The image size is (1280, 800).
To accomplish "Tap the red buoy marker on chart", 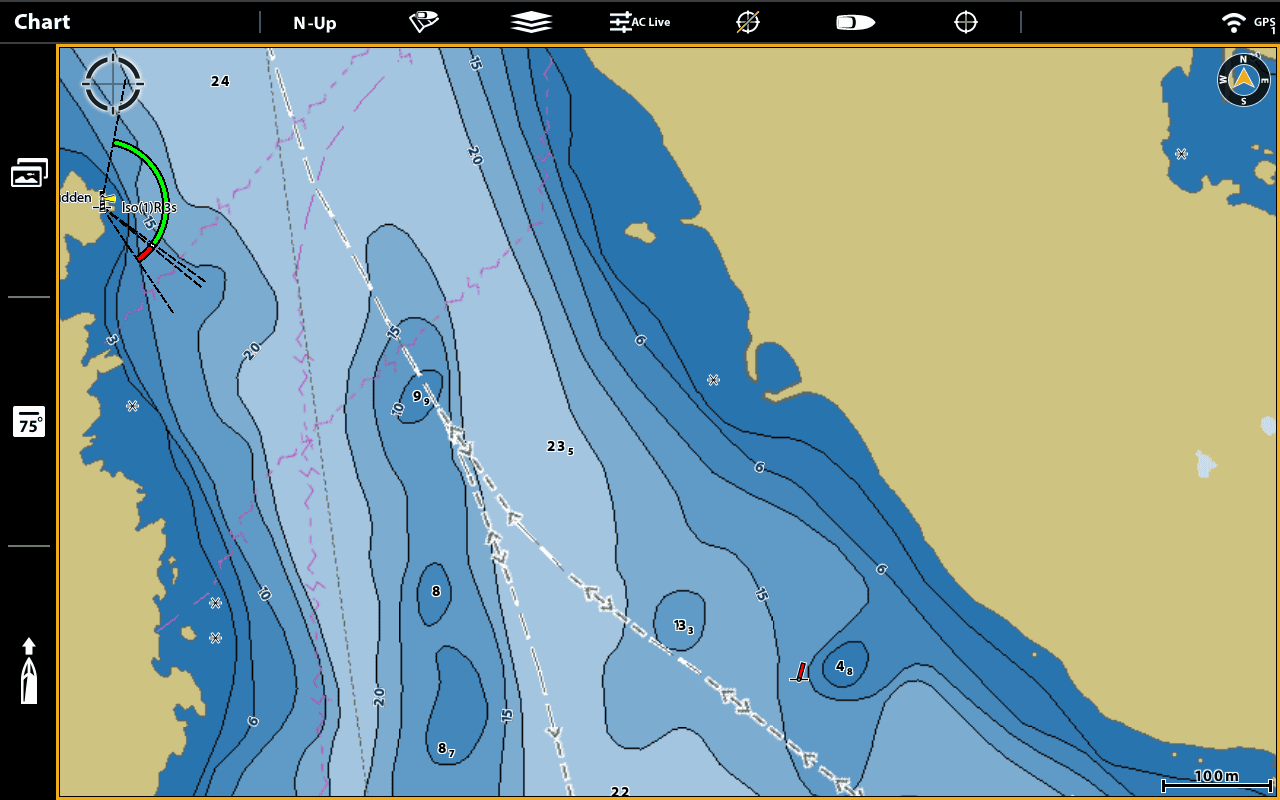I will [x=800, y=672].
